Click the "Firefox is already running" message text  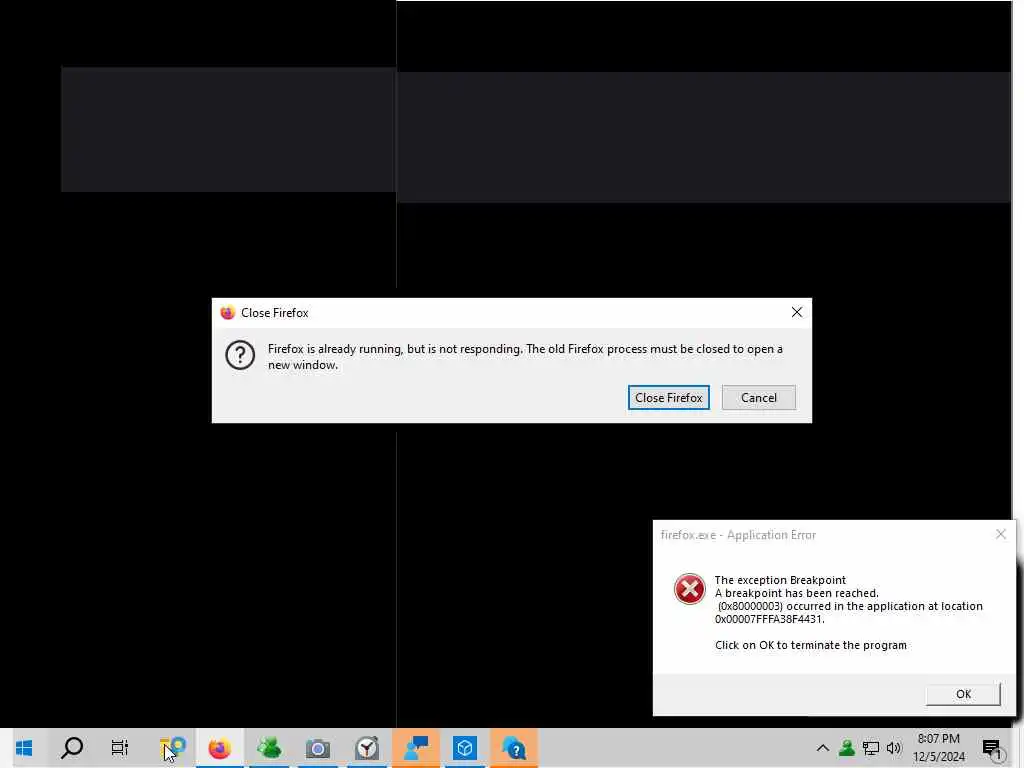point(525,357)
